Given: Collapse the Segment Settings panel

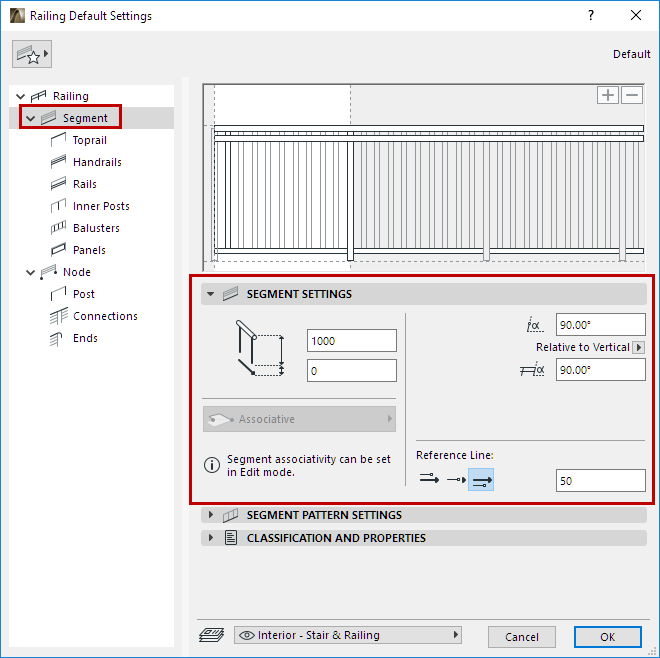Looking at the screenshot, I should (210, 294).
